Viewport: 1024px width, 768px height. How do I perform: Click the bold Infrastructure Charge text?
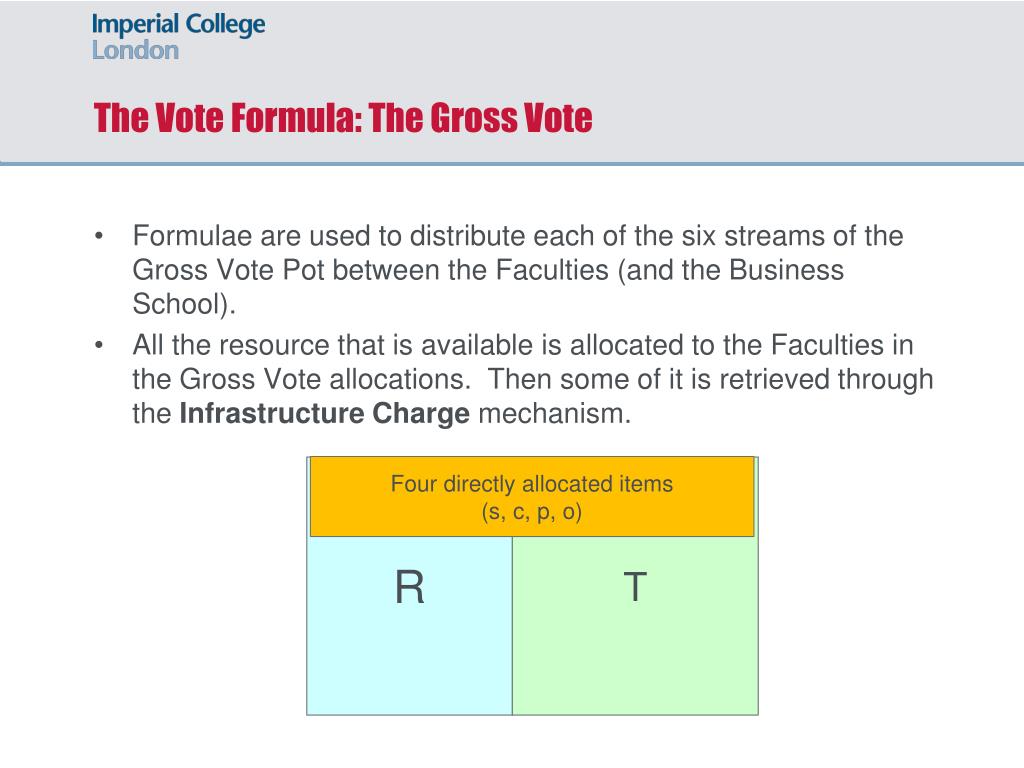[x=325, y=413]
